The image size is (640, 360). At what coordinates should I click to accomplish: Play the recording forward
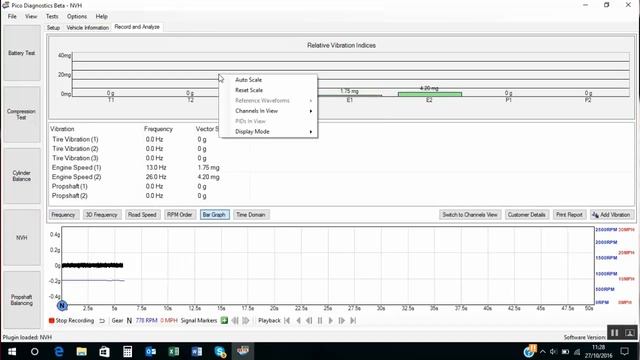coord(331,320)
